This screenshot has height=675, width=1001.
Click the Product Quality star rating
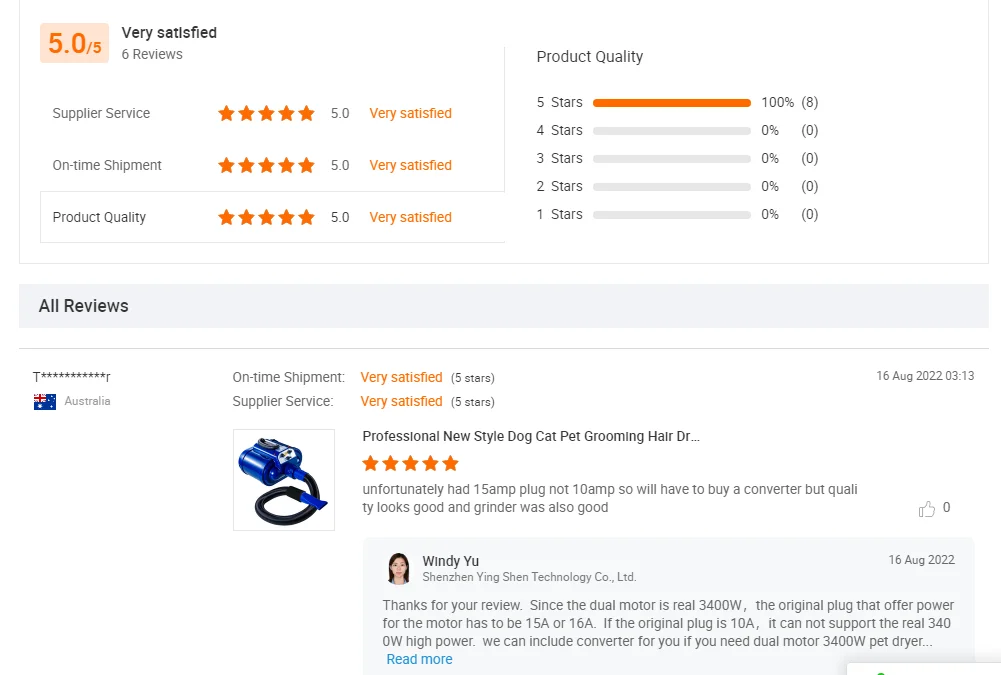(x=266, y=218)
